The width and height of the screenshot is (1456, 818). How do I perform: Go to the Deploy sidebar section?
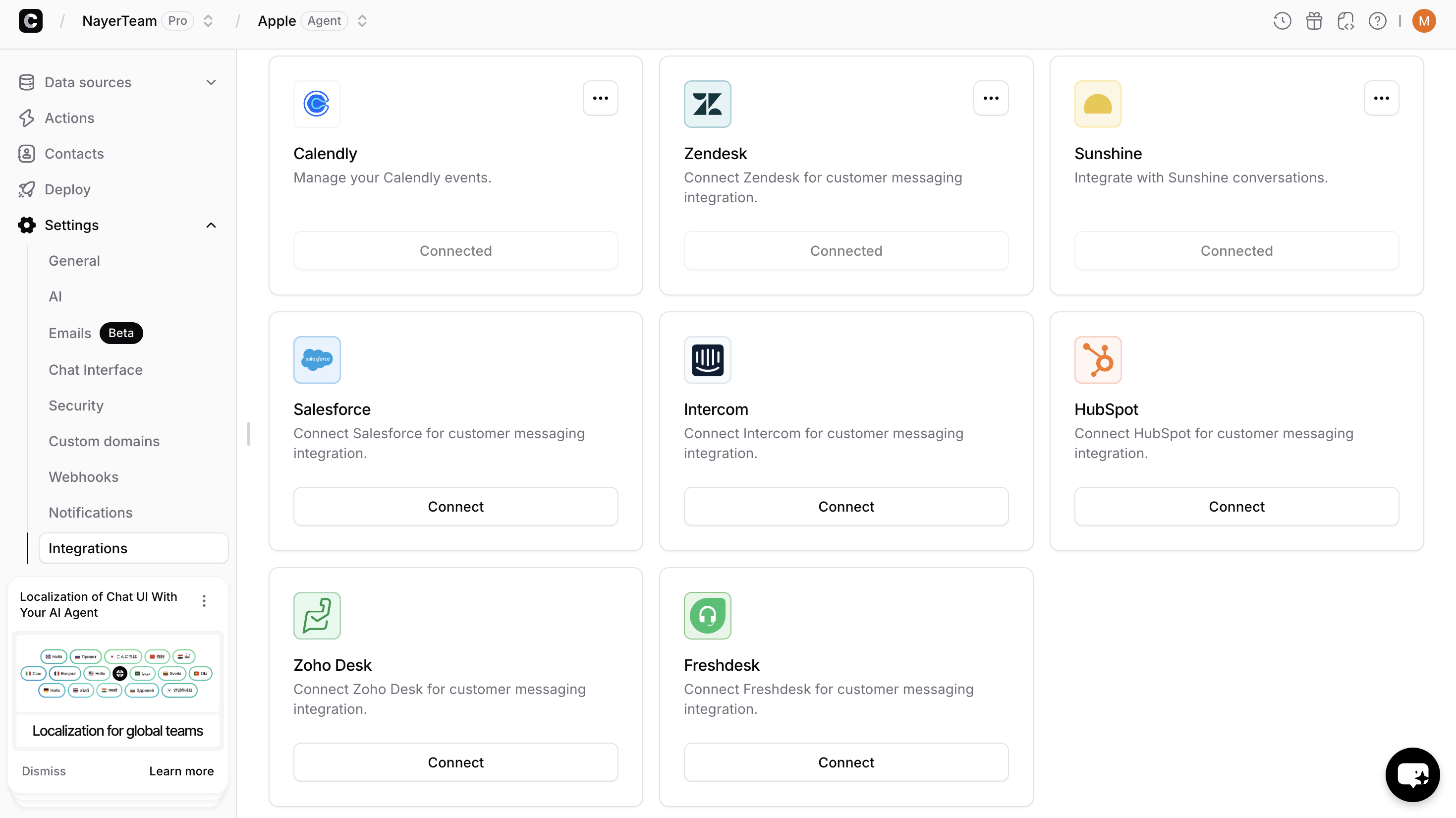point(67,189)
